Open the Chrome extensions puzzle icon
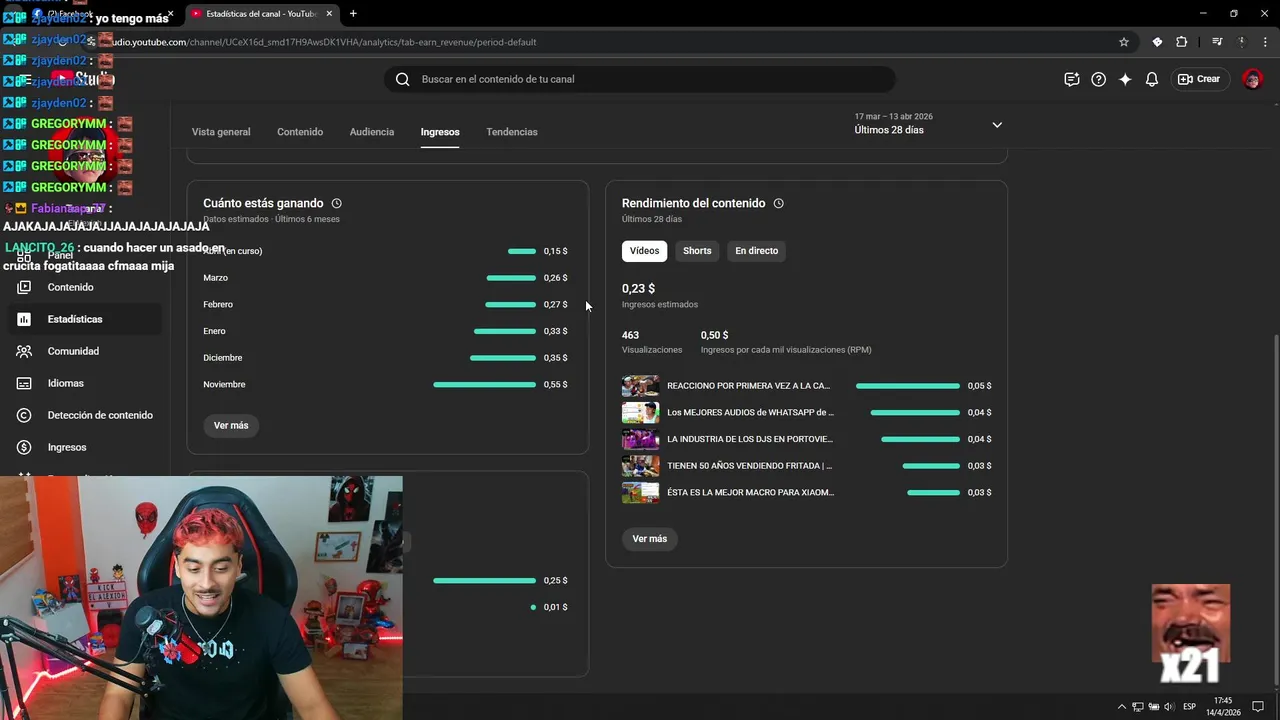This screenshot has width=1280, height=720. coord(1181,42)
